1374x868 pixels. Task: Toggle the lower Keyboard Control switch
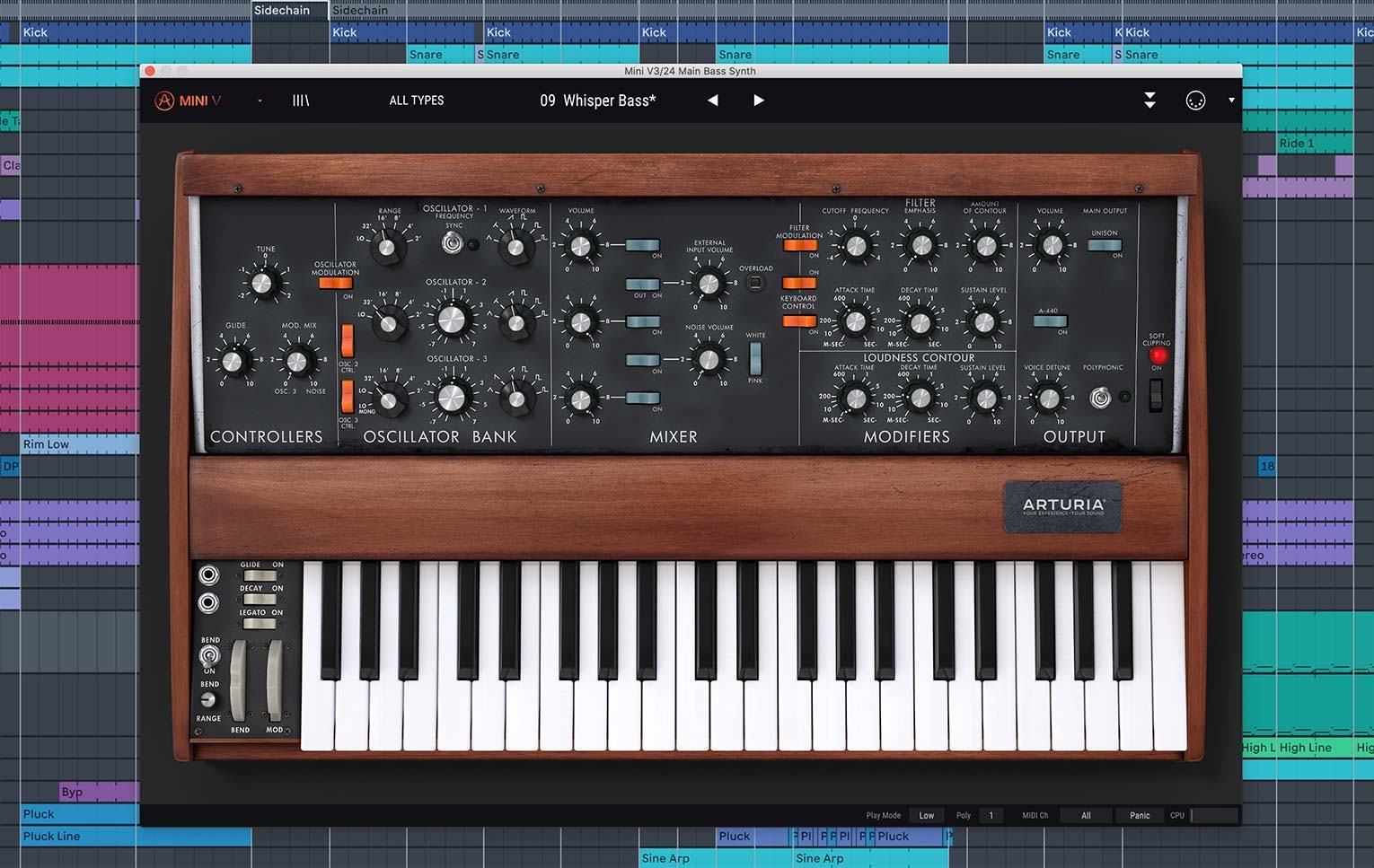pyautogui.click(x=799, y=321)
